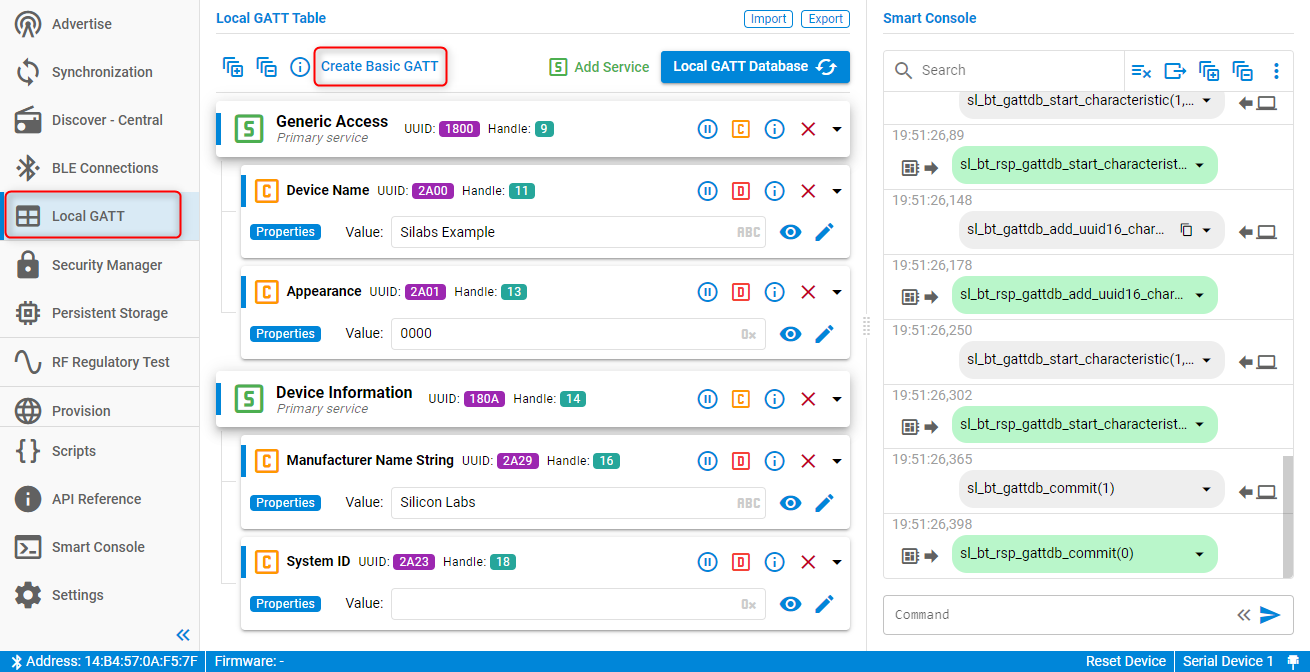Delete the Appearance characteristic
This screenshot has width=1310, height=672.
(808, 291)
